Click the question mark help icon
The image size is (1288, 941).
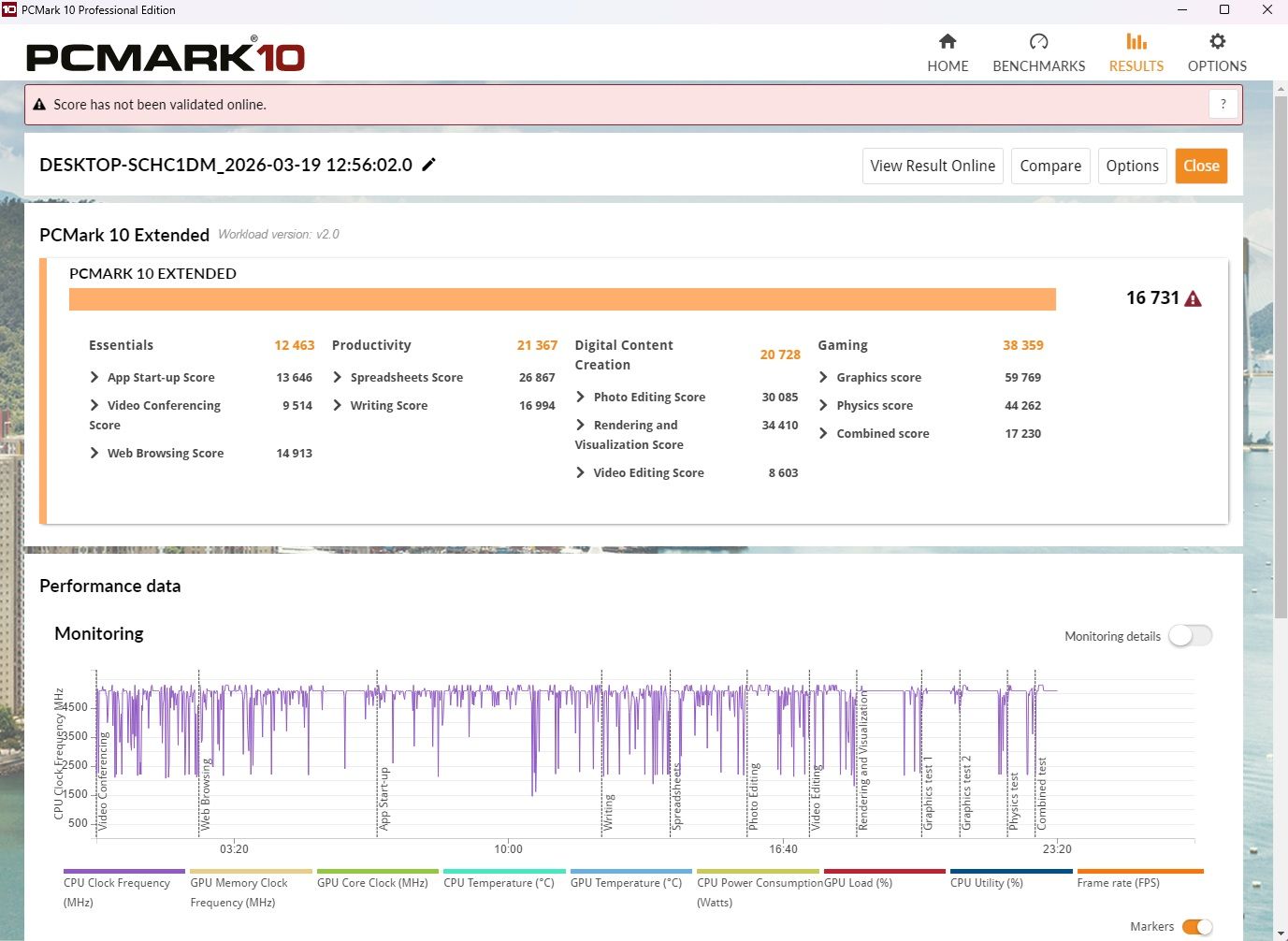1223,104
